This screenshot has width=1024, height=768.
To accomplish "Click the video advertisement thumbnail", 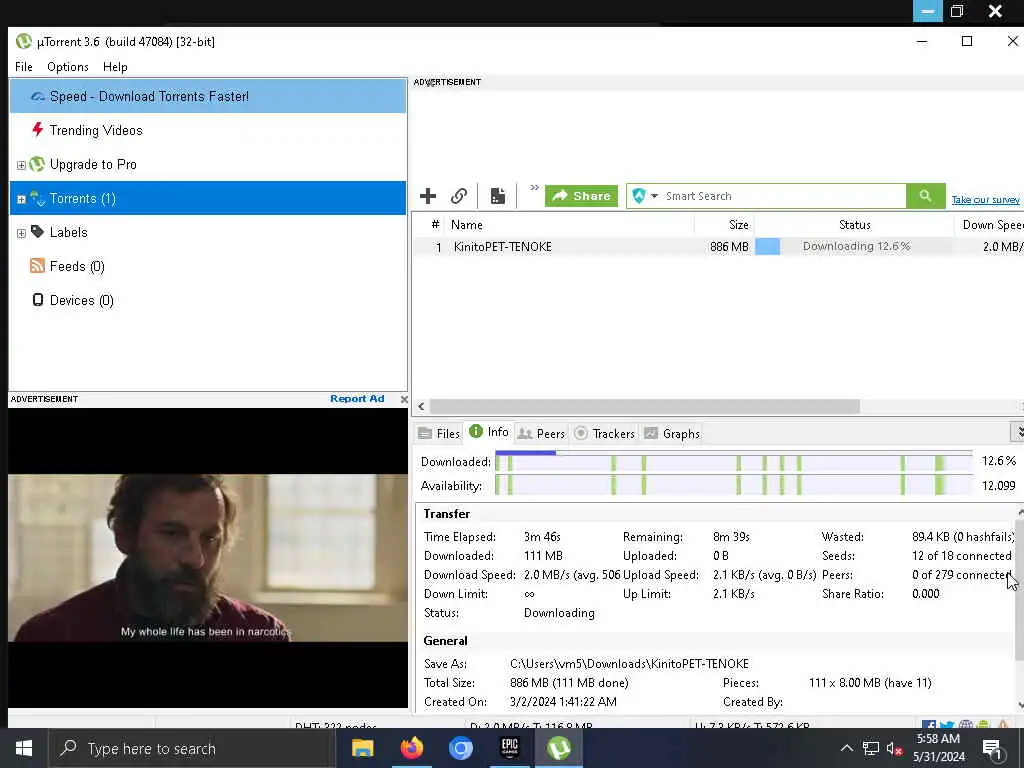I will click(x=208, y=558).
